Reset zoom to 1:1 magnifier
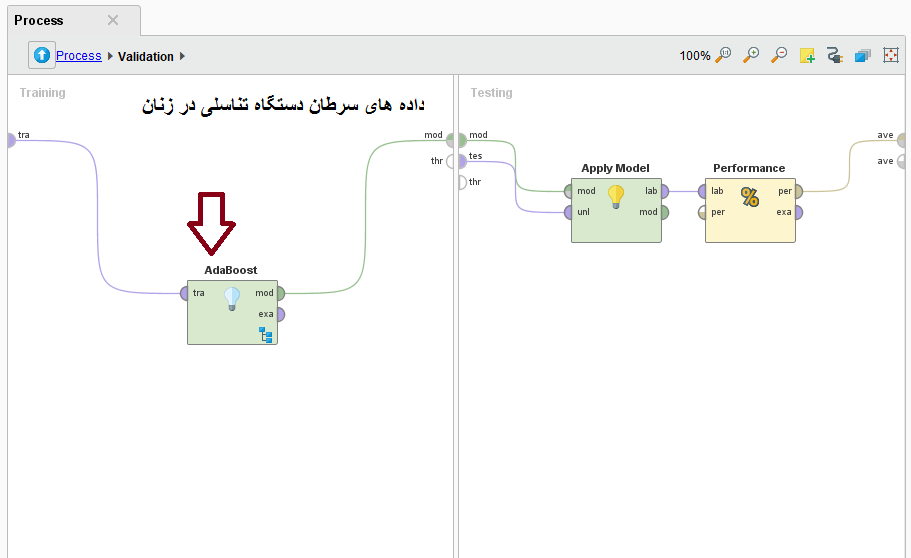Viewport: 911px width, 558px height. (x=723, y=56)
